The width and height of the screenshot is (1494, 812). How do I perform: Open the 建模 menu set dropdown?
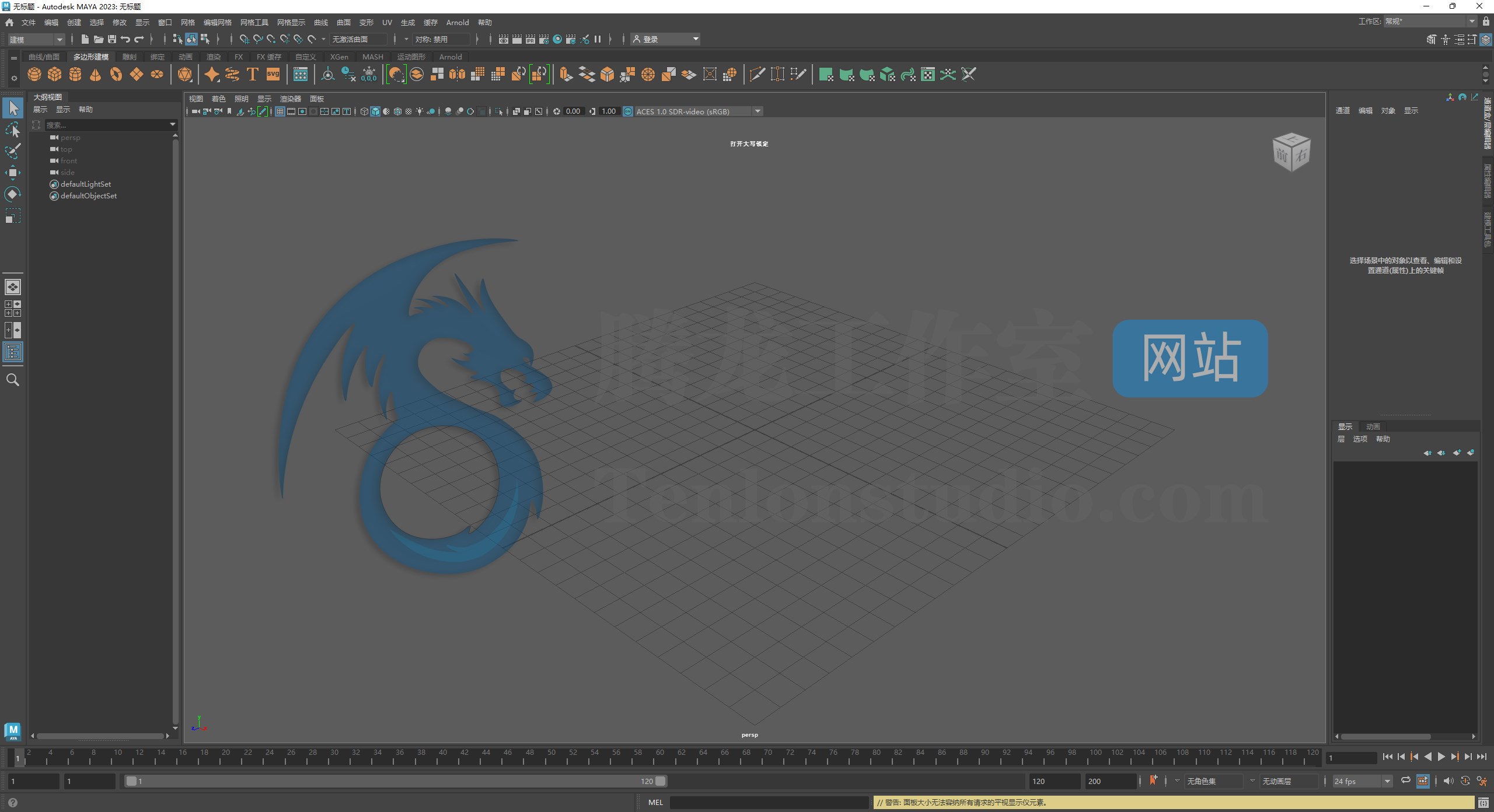coord(36,39)
